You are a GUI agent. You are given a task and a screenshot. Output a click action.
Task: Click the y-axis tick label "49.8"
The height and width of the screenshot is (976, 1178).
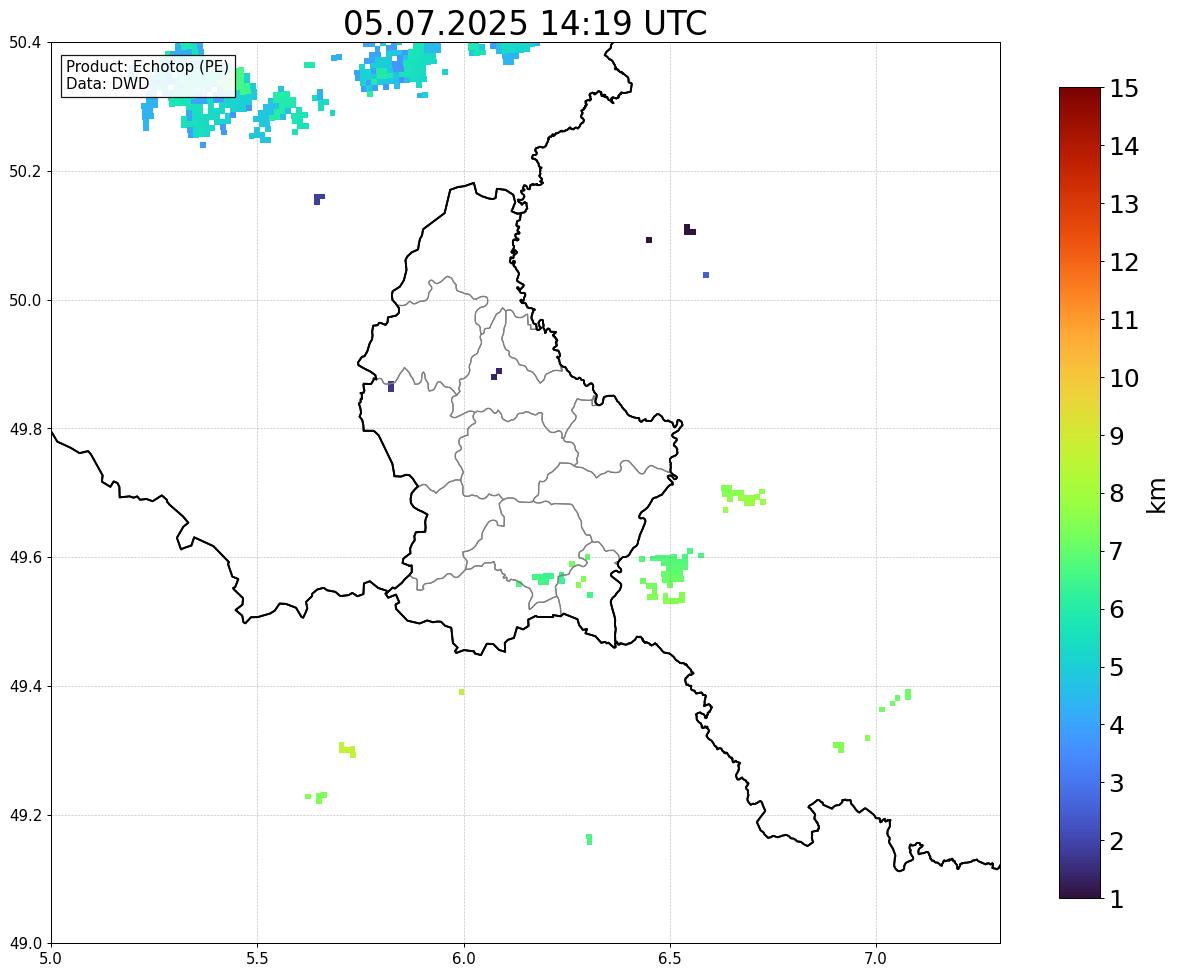point(25,429)
